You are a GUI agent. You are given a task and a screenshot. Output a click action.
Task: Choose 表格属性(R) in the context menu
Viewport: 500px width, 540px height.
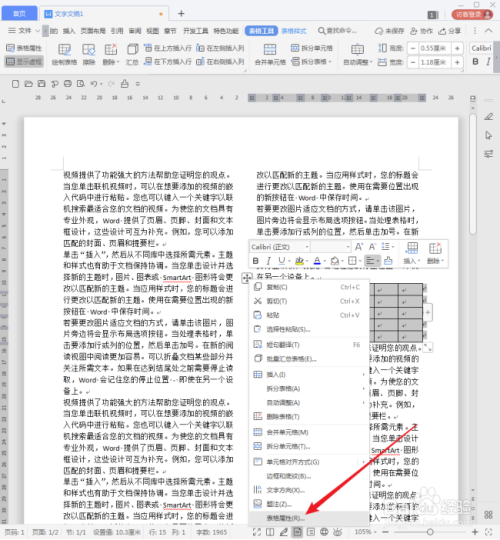(309, 518)
